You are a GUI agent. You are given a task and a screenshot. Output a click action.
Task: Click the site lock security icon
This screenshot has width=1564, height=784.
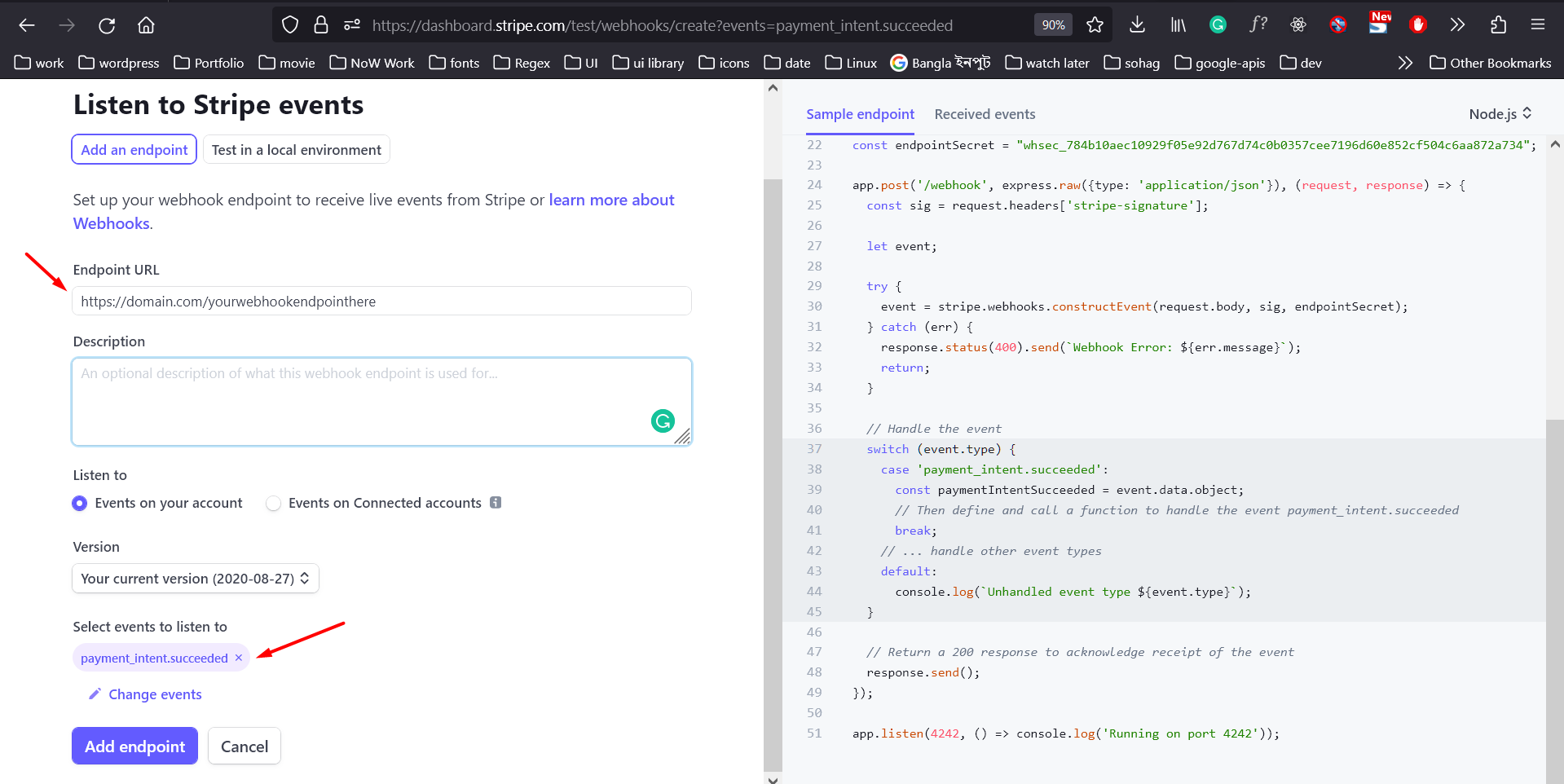[x=321, y=25]
